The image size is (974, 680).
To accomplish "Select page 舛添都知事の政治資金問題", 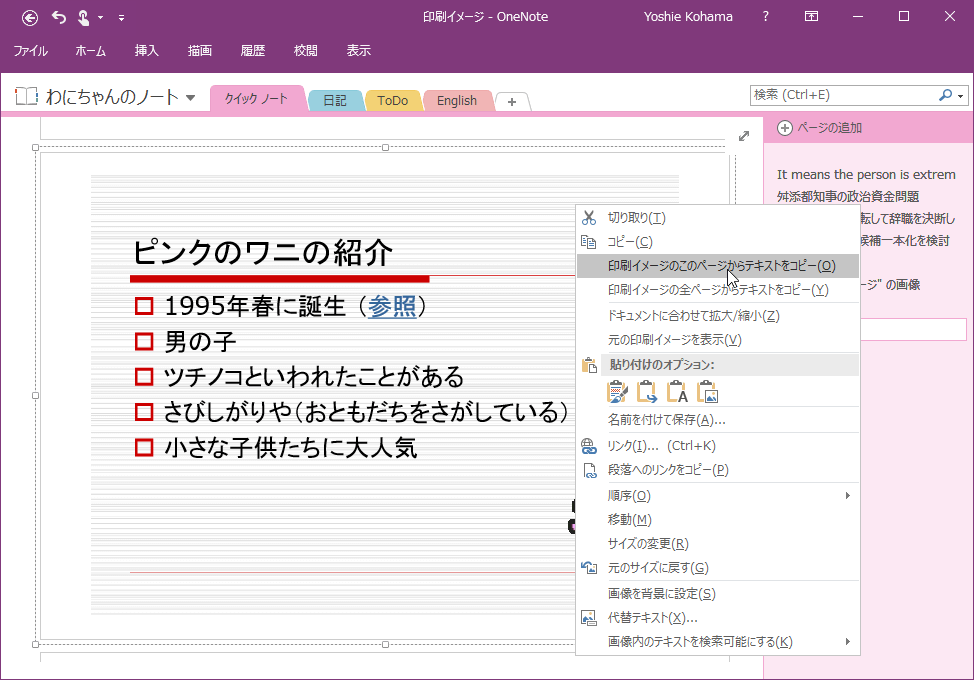I will pos(848,196).
